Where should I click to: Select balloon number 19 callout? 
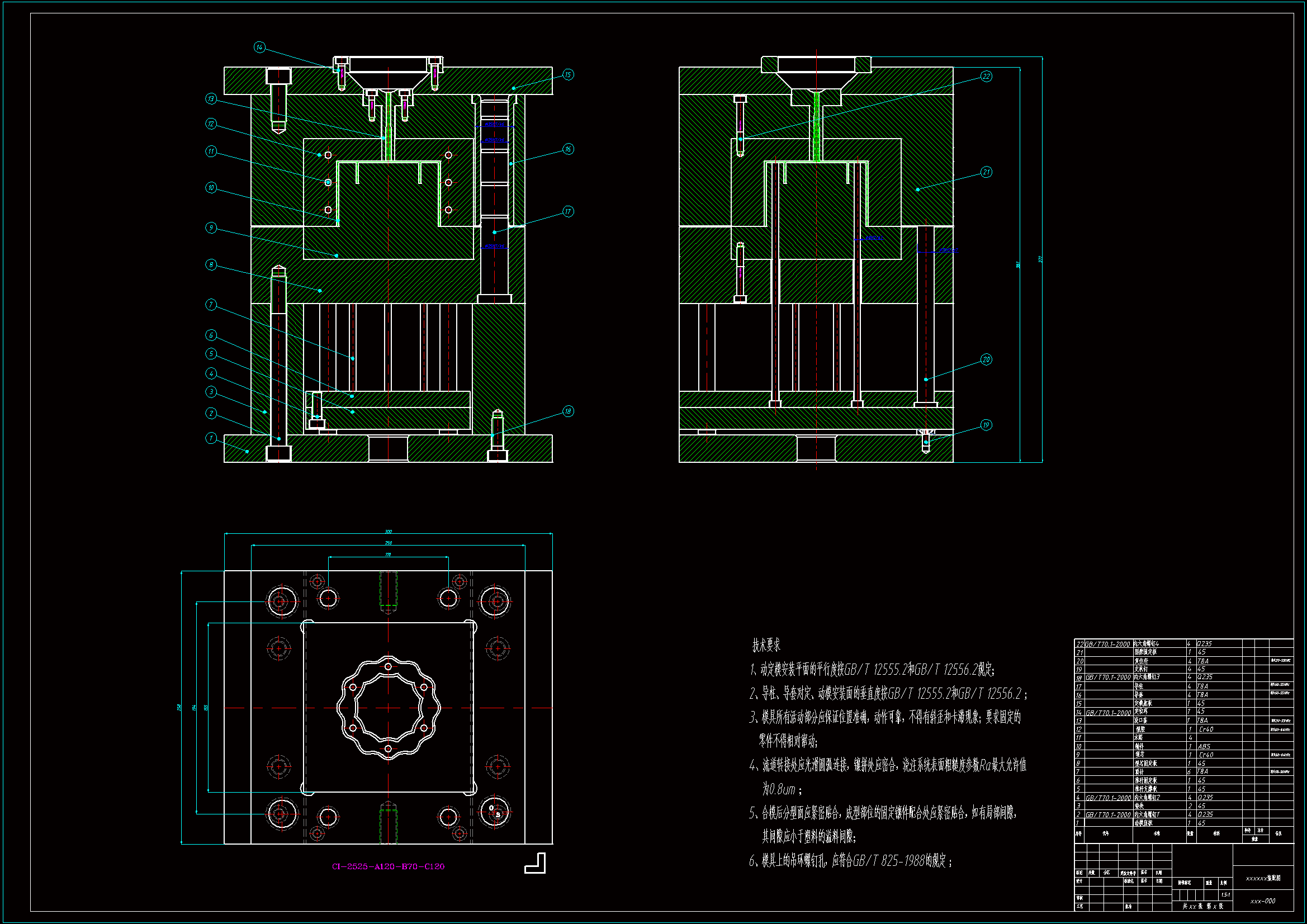[x=986, y=425]
